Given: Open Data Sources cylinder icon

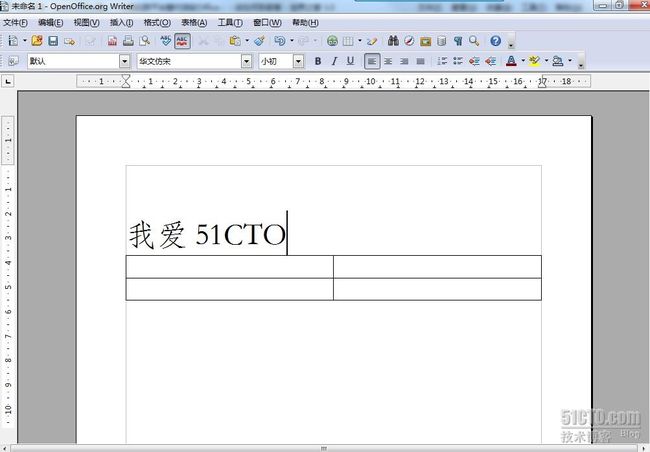Looking at the screenshot, I should click(442, 41).
